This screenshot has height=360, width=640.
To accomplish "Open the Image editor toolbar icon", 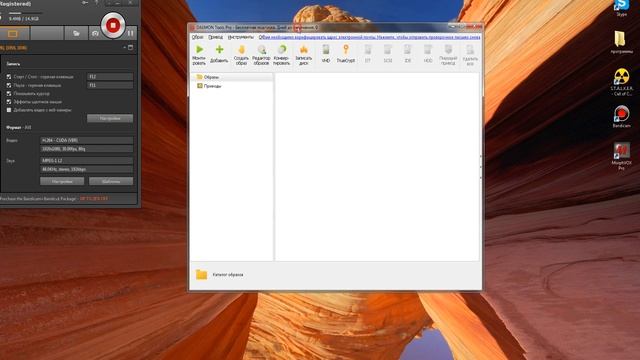I will point(262,50).
